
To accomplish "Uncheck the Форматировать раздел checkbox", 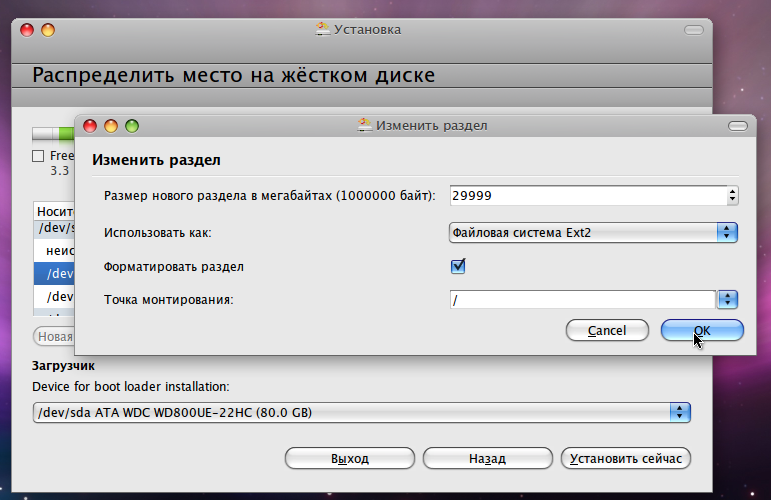I will coord(459,267).
